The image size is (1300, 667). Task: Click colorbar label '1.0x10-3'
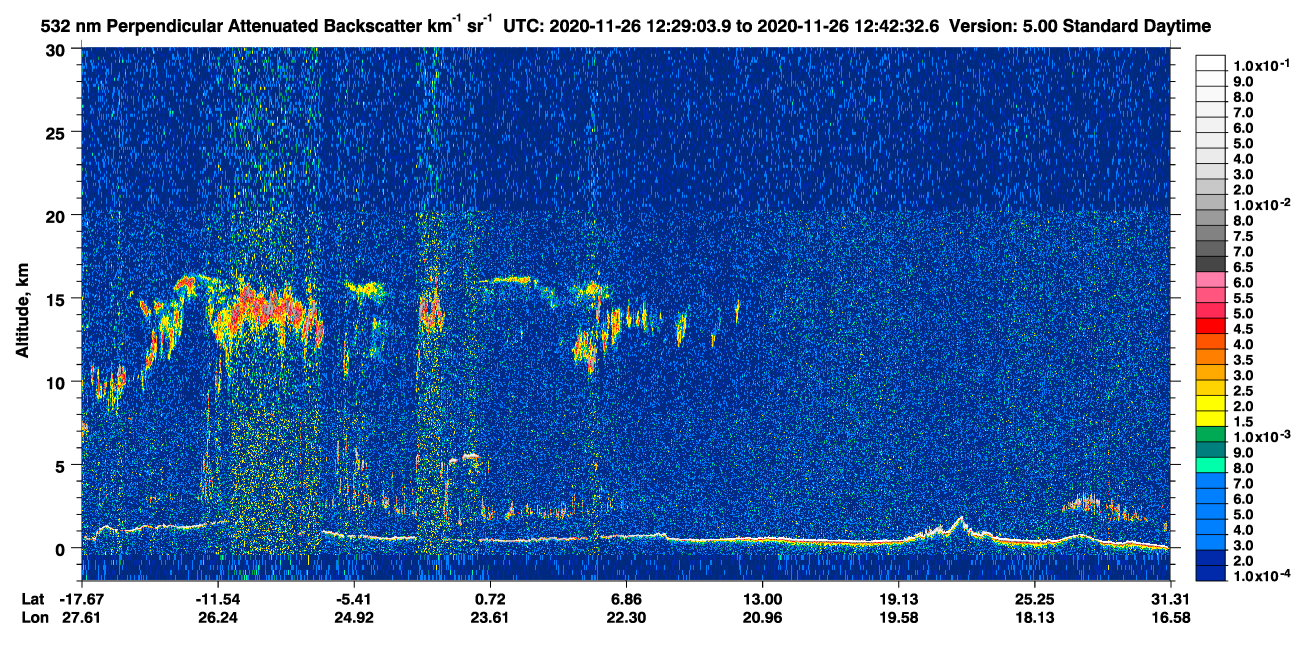pos(1260,436)
